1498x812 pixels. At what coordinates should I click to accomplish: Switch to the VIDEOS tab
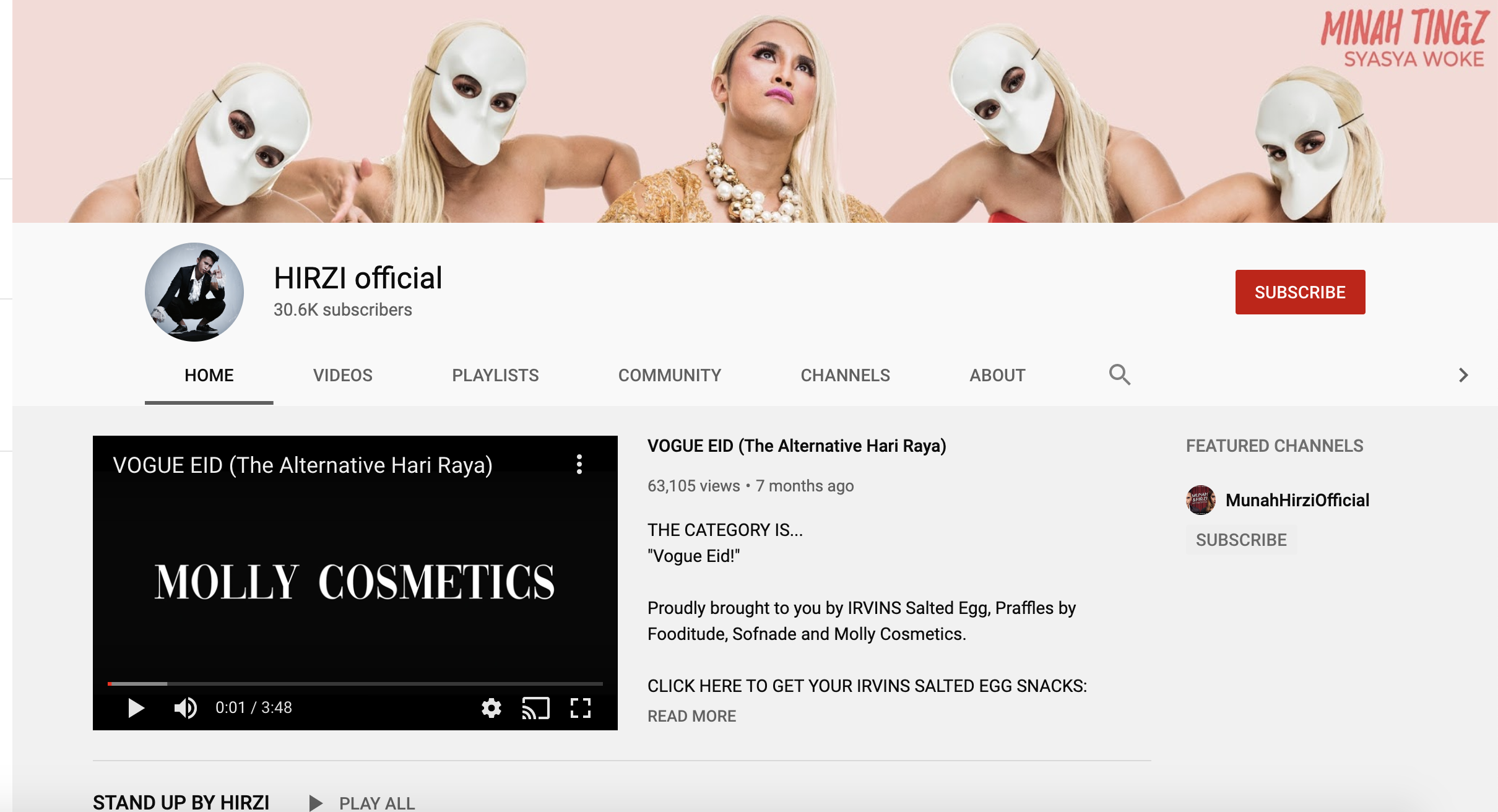pyautogui.click(x=343, y=375)
